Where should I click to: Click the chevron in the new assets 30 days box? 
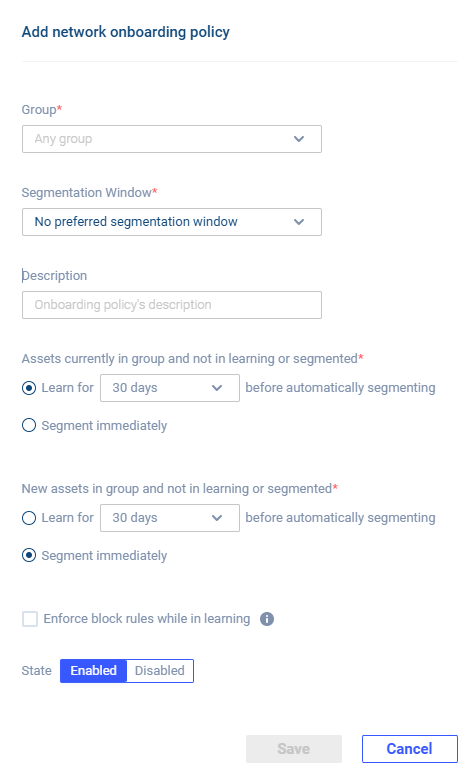click(217, 518)
